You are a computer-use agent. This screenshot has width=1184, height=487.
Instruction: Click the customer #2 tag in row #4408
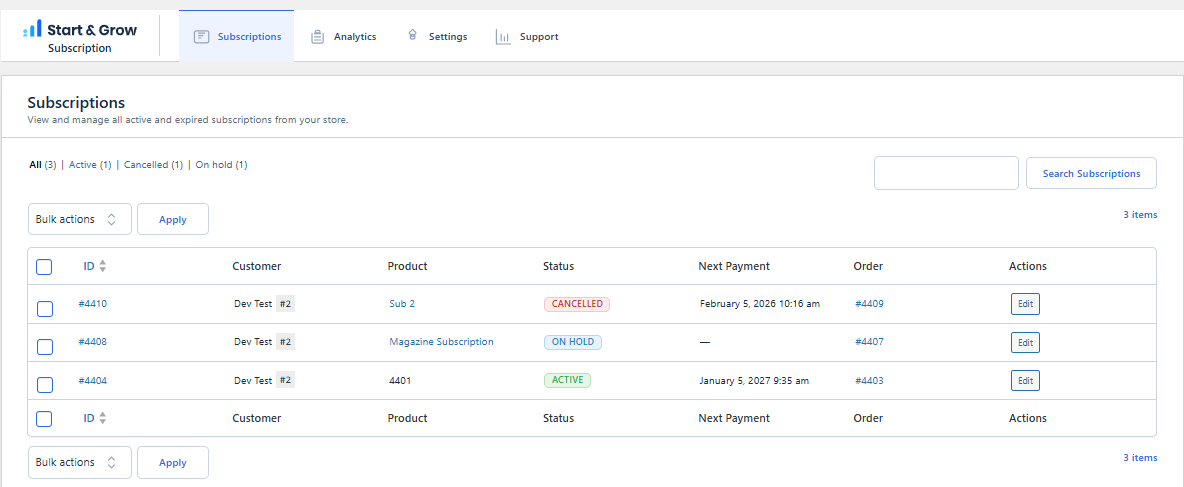coord(285,341)
